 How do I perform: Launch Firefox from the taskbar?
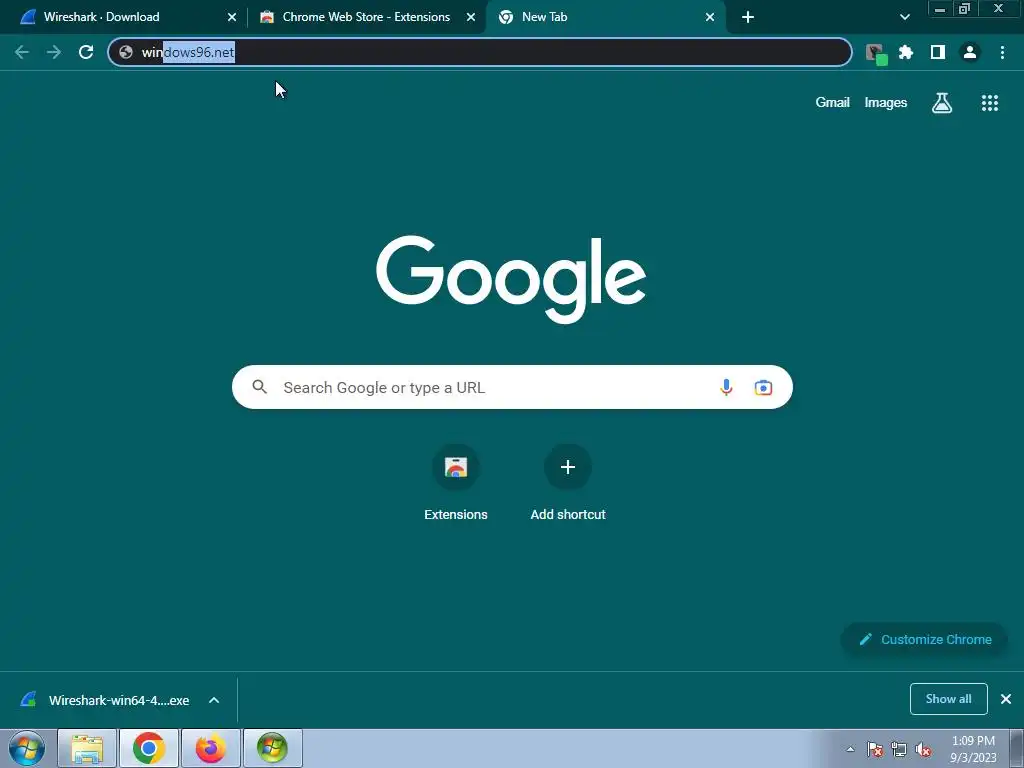click(210, 748)
